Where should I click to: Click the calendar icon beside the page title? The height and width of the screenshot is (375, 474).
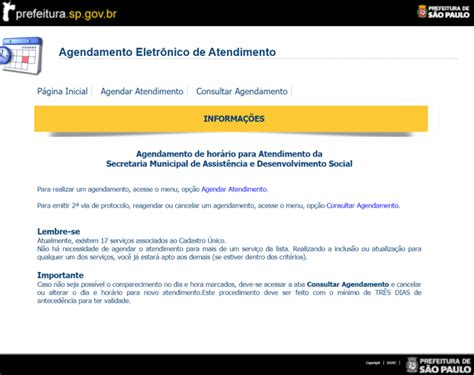21,55
